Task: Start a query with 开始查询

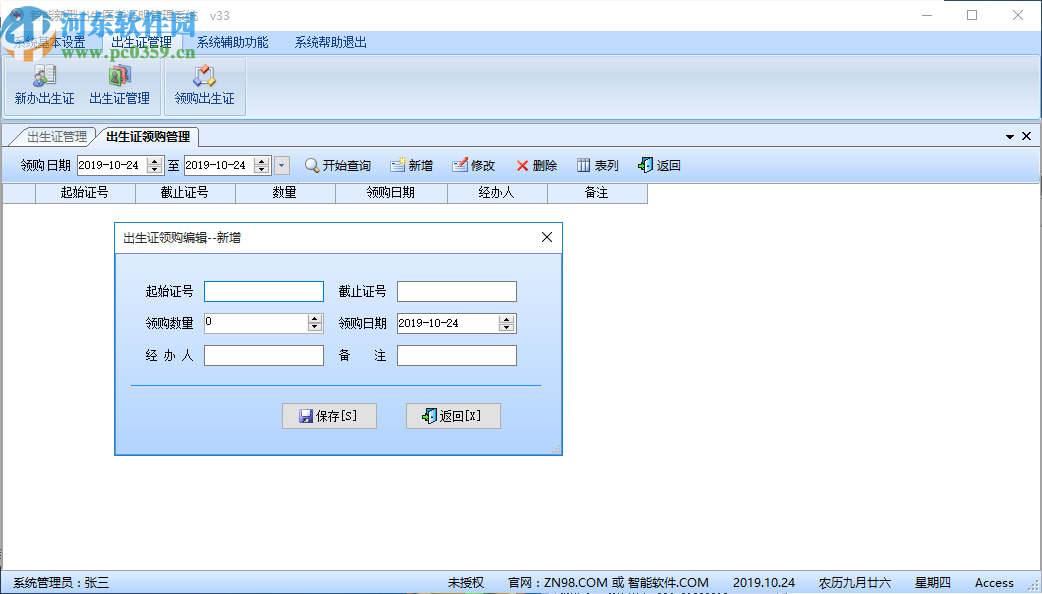Action: [338, 165]
